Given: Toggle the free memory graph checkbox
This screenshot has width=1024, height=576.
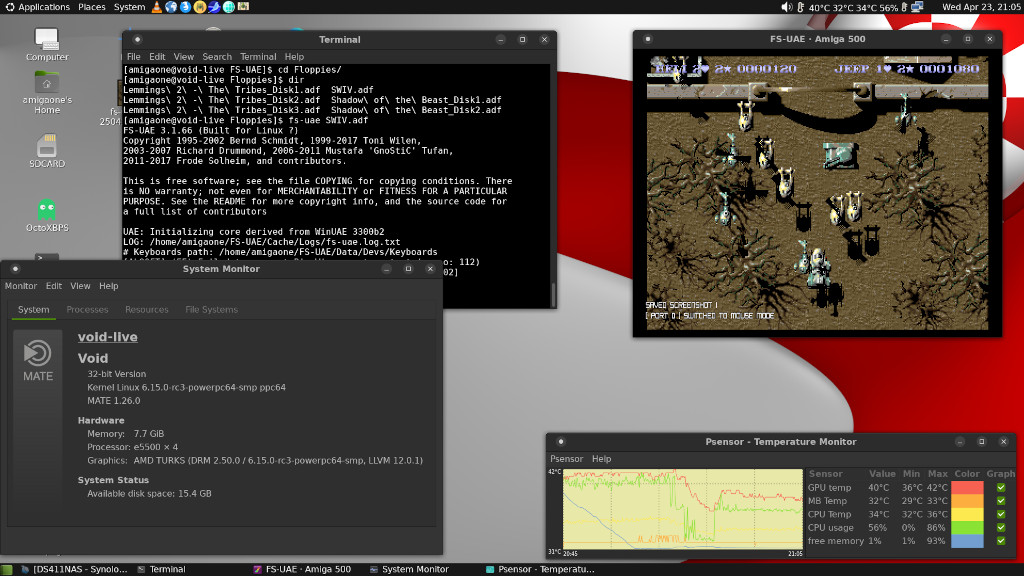Looking at the screenshot, I should pyautogui.click(x=1001, y=541).
